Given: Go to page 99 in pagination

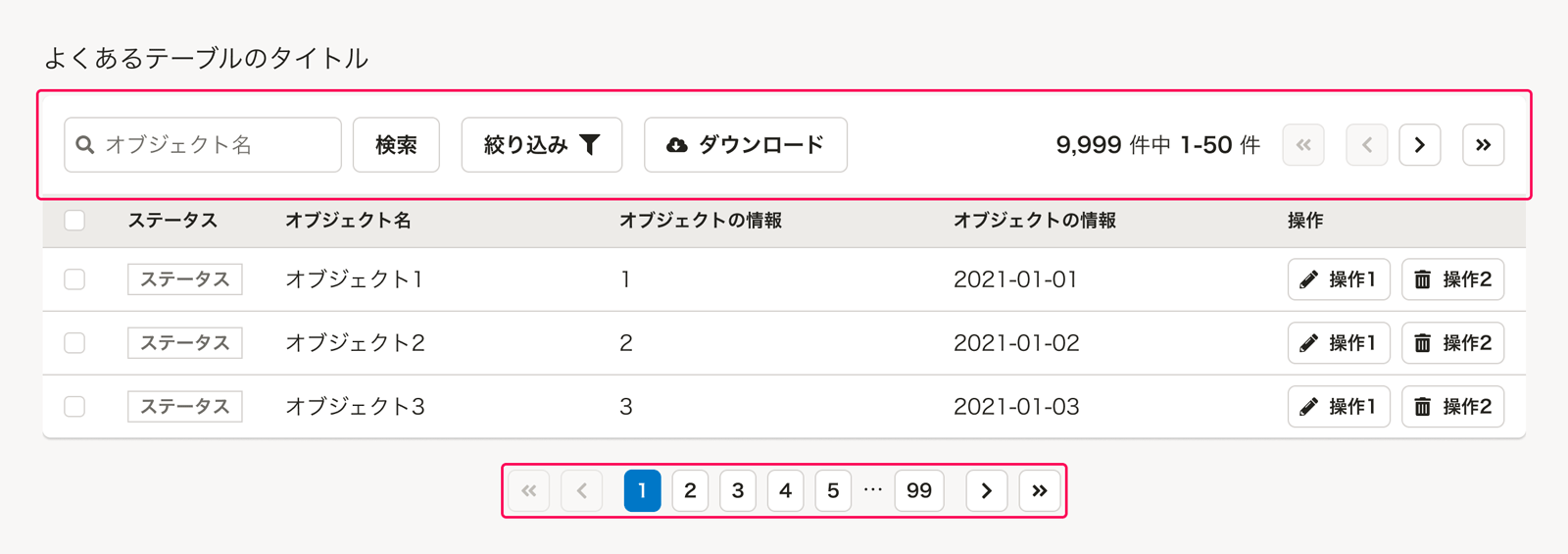Looking at the screenshot, I should [x=919, y=490].
